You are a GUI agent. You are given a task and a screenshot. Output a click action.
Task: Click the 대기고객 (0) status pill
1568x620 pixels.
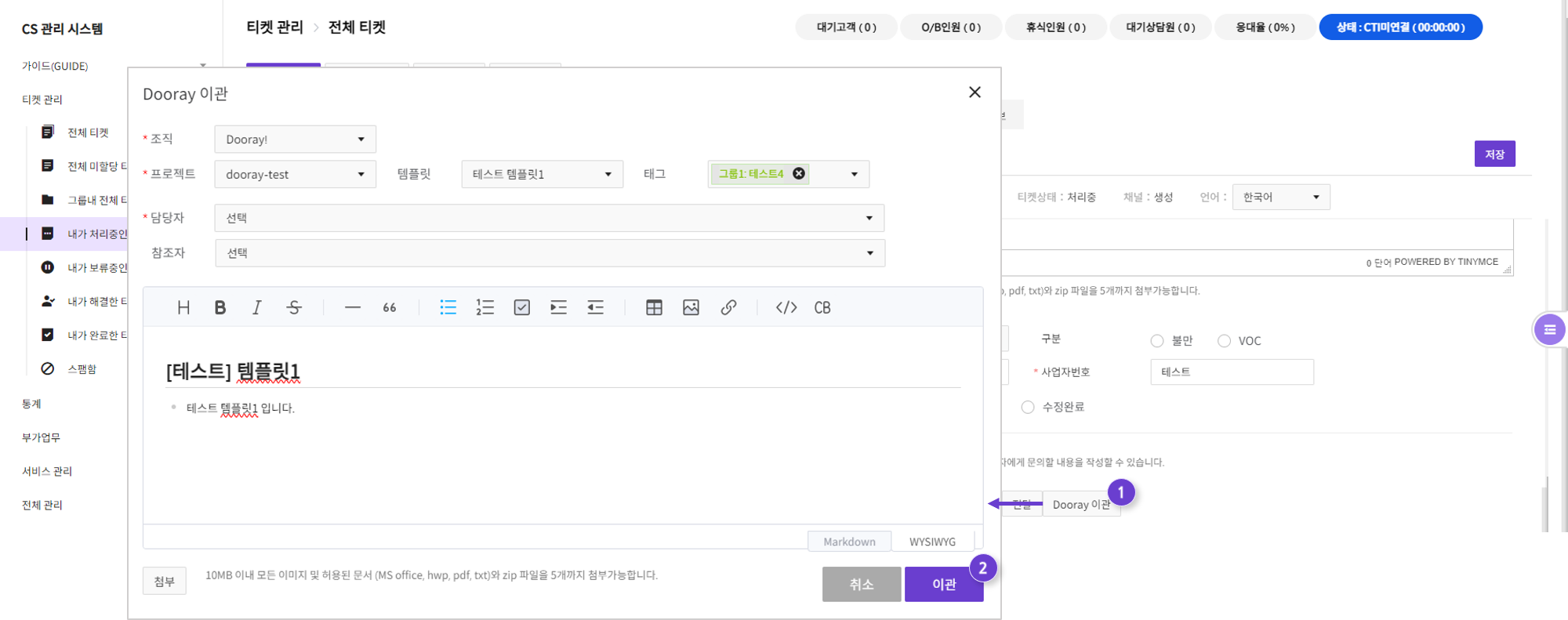click(x=846, y=27)
